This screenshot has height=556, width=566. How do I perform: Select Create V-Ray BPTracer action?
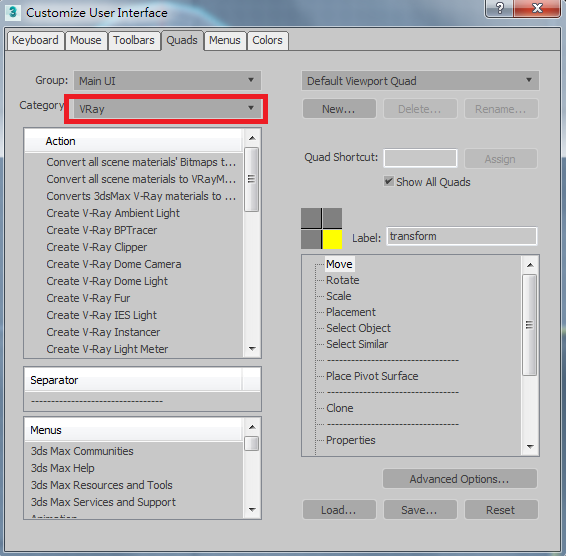point(102,230)
